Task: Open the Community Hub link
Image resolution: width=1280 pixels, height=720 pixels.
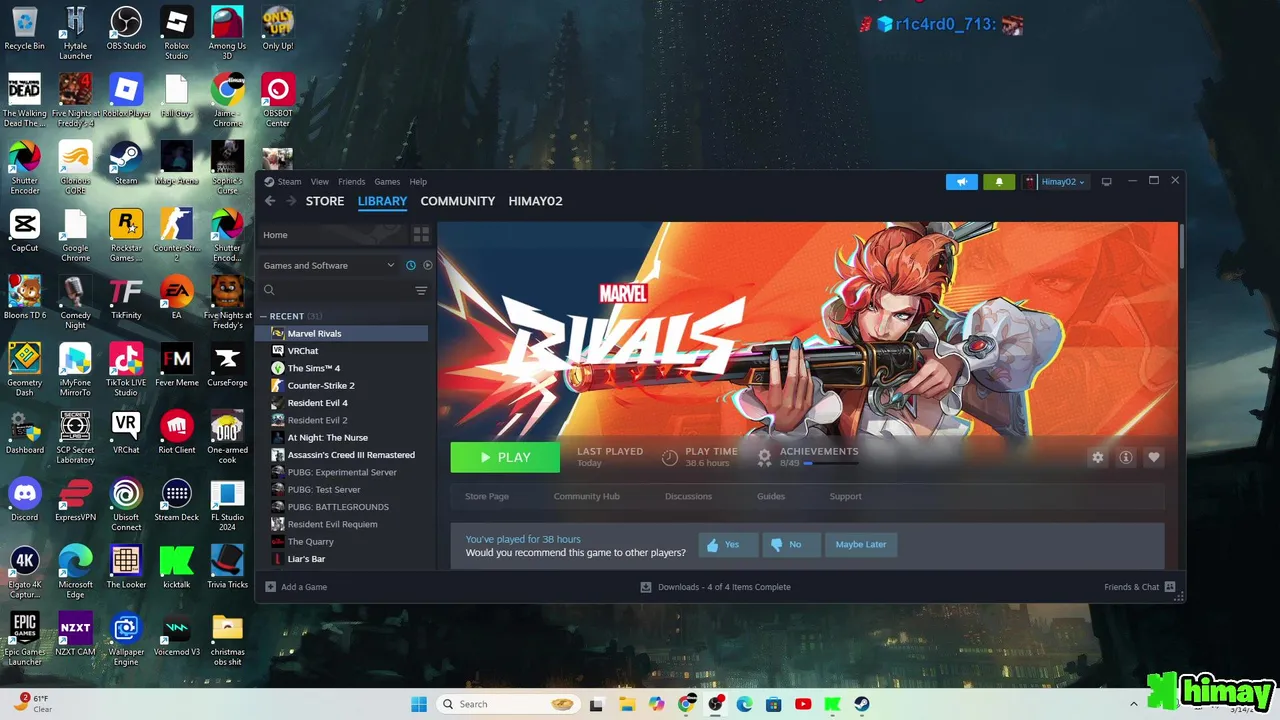Action: coord(587,496)
